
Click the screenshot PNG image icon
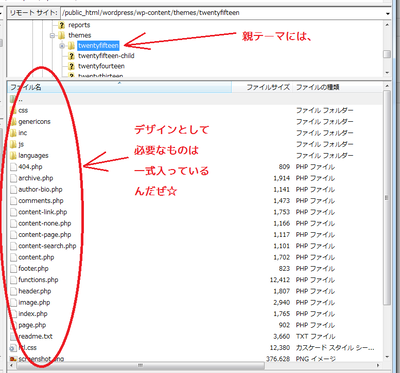click(x=13, y=359)
